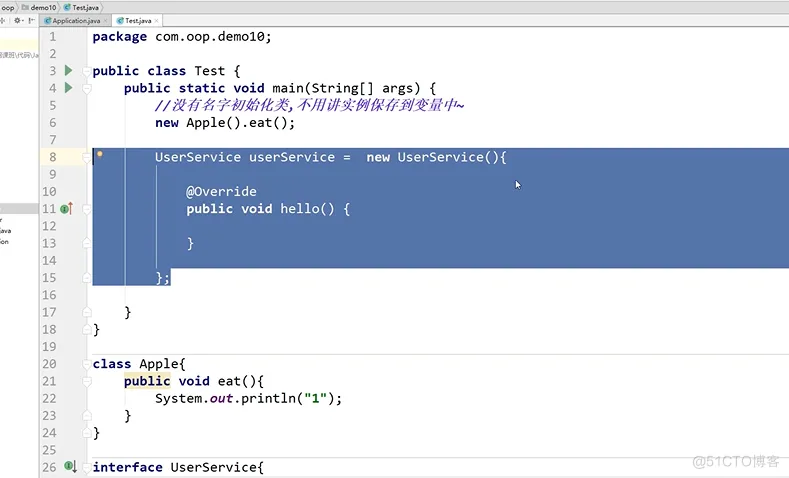
Task: Click the userService variable name on line 8
Action: pos(292,157)
